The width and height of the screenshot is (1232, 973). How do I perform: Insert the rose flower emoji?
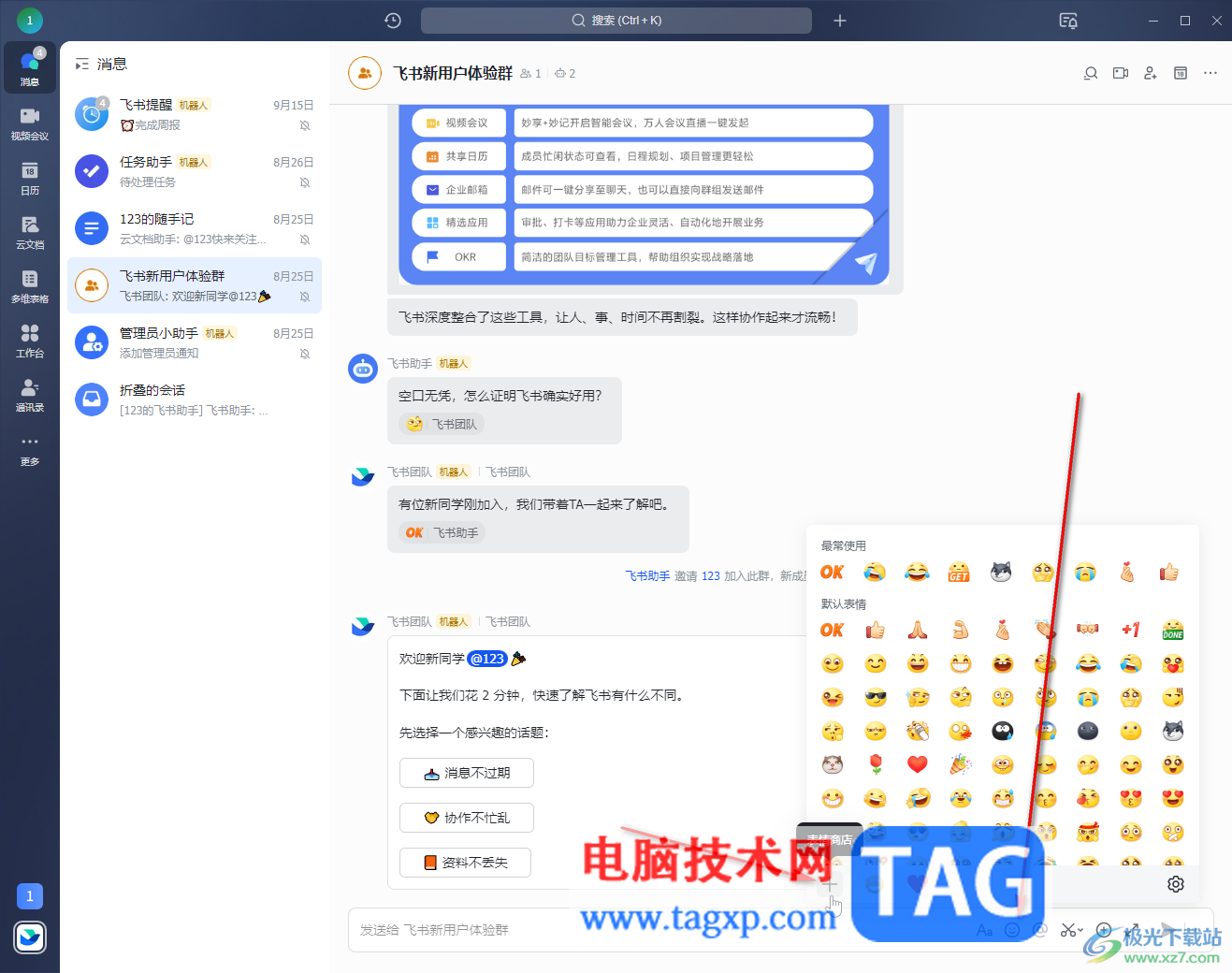[876, 765]
